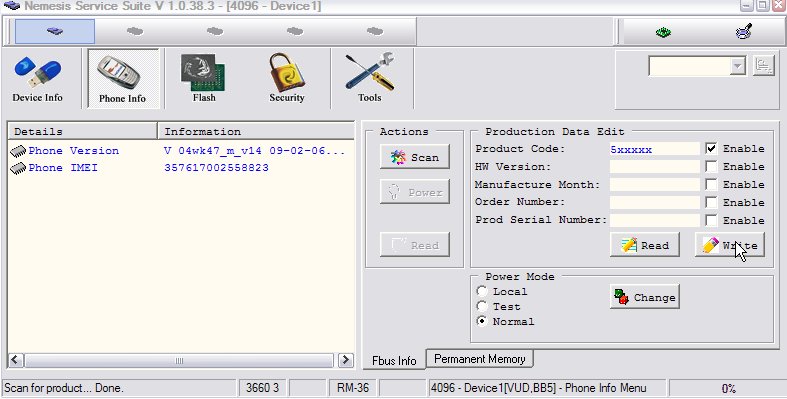Click the Read button under Production Data Edit

click(x=644, y=245)
